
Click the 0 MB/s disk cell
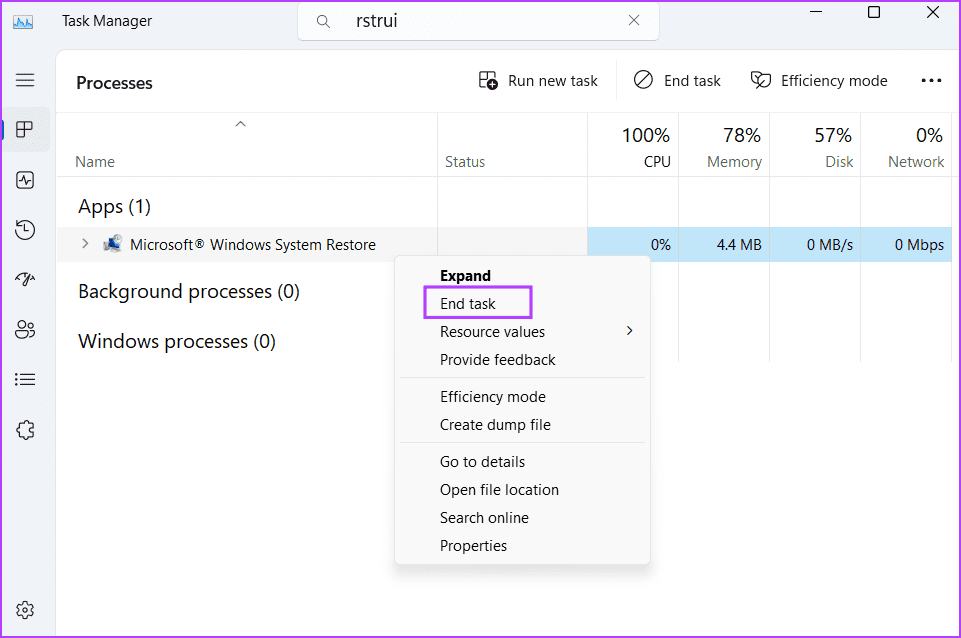tap(815, 245)
